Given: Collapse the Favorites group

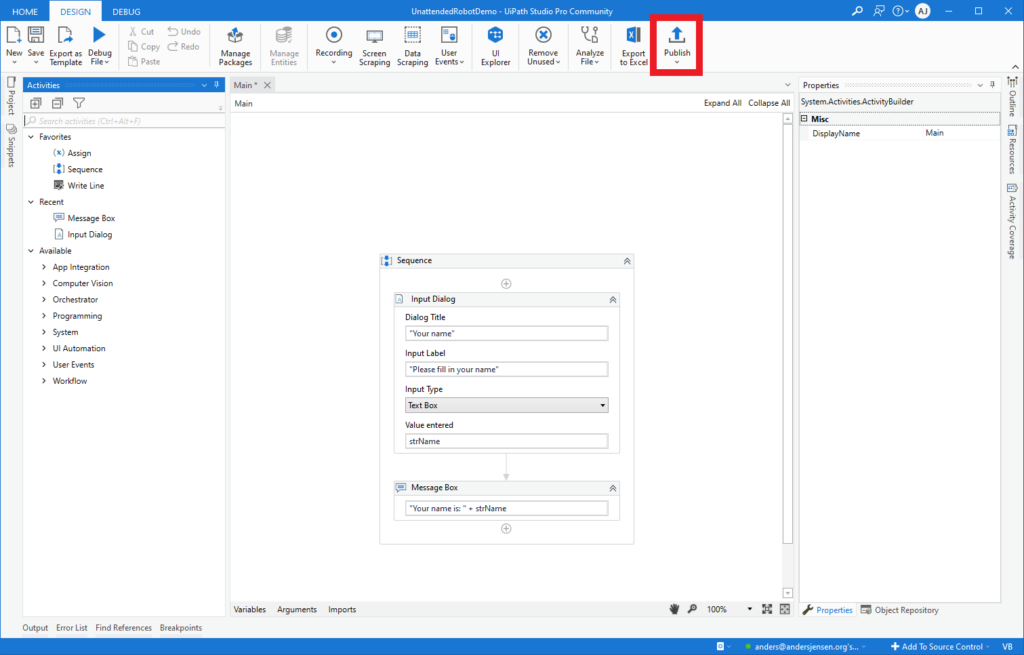Looking at the screenshot, I should coord(31,137).
